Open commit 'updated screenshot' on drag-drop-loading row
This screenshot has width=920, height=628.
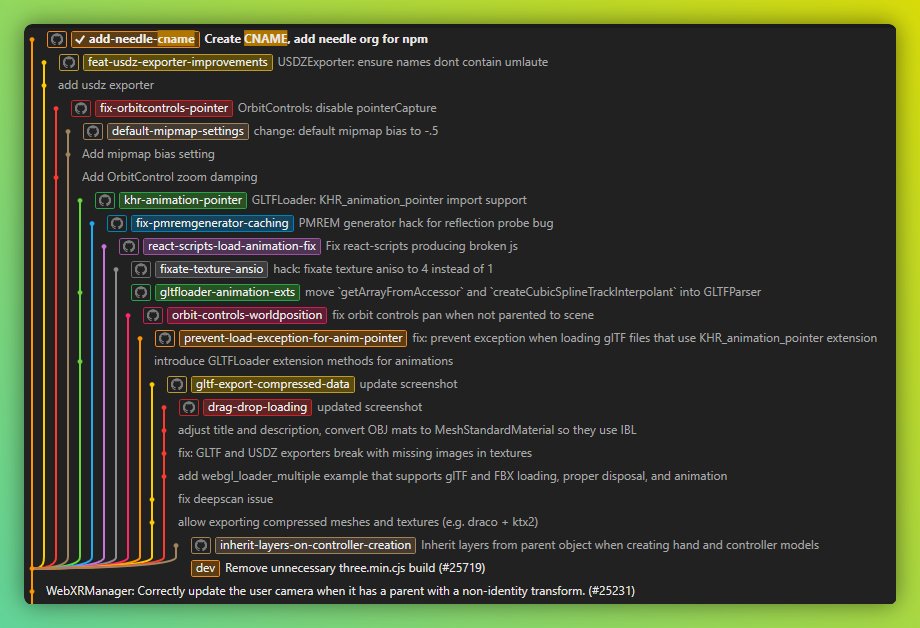point(370,407)
